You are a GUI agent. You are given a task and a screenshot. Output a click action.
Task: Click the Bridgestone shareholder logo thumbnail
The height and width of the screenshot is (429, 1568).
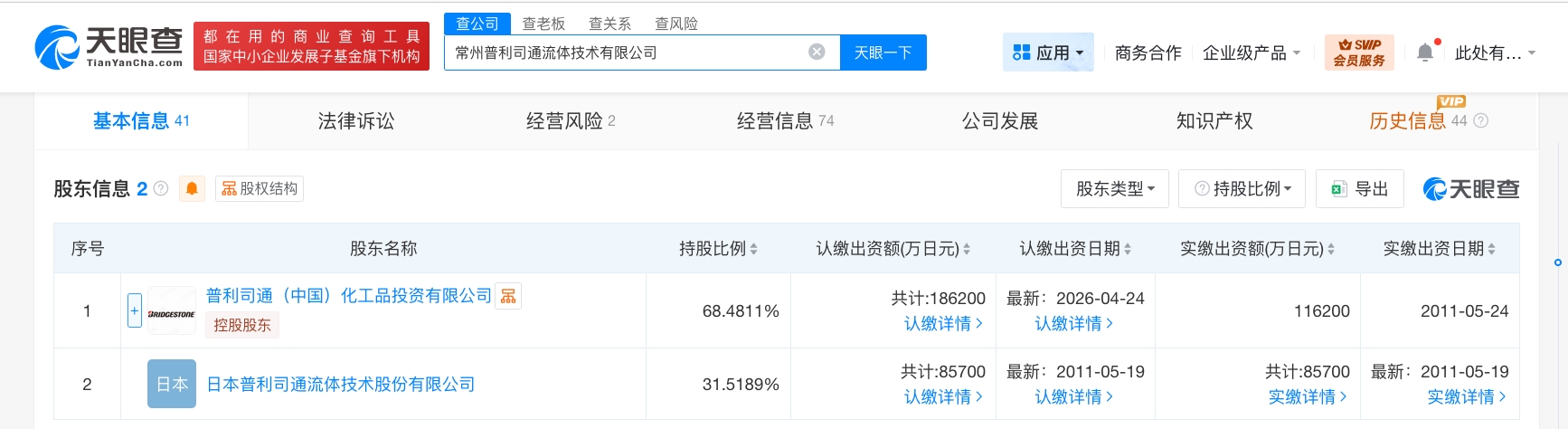coord(172,311)
